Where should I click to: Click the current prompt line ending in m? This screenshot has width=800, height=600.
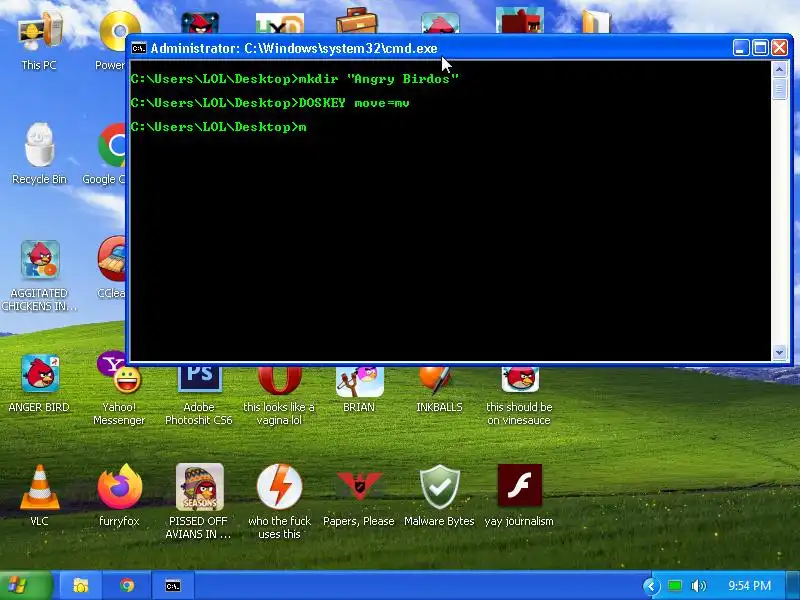tap(218, 127)
